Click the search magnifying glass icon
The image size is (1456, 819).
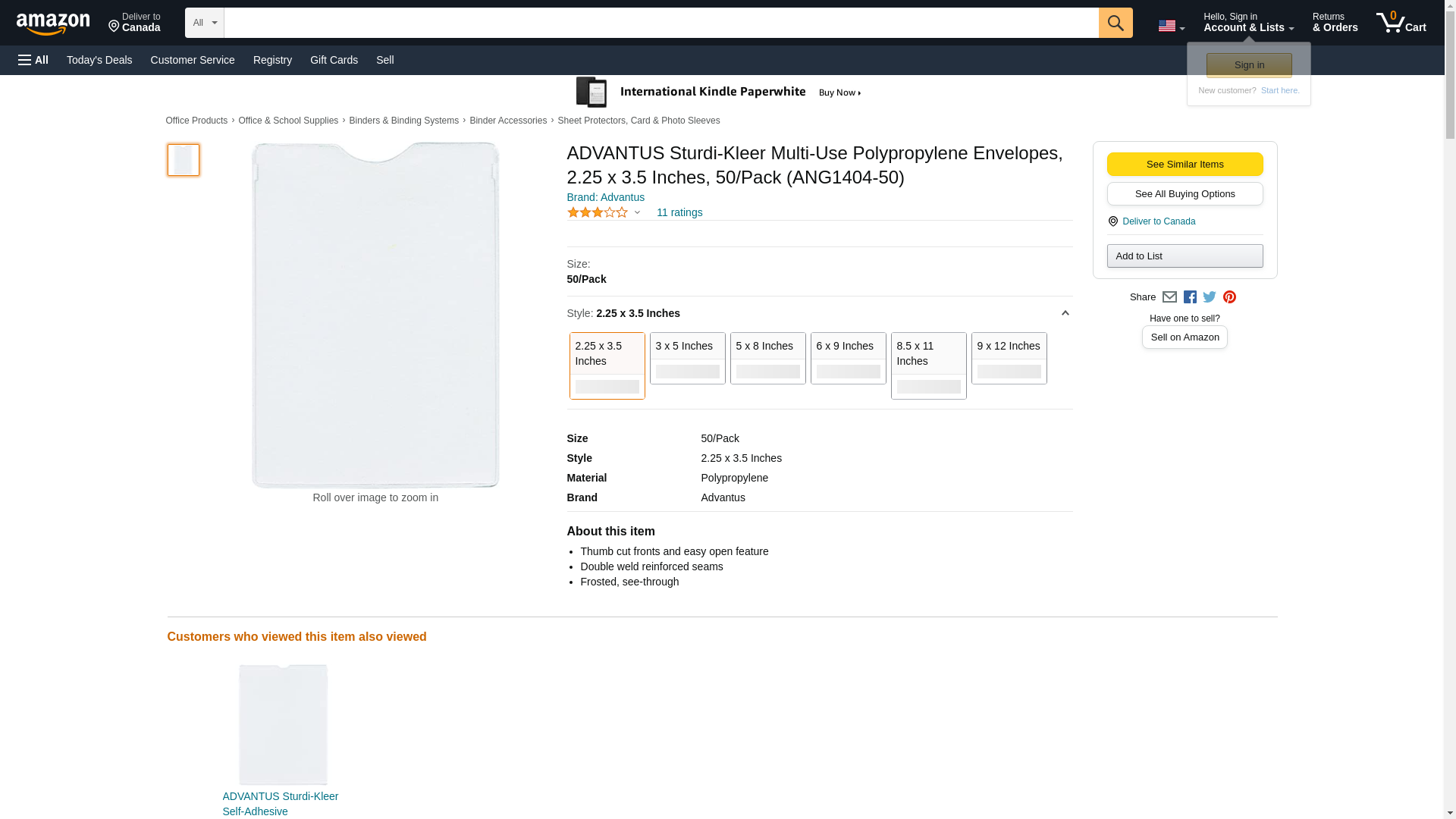click(x=1115, y=23)
